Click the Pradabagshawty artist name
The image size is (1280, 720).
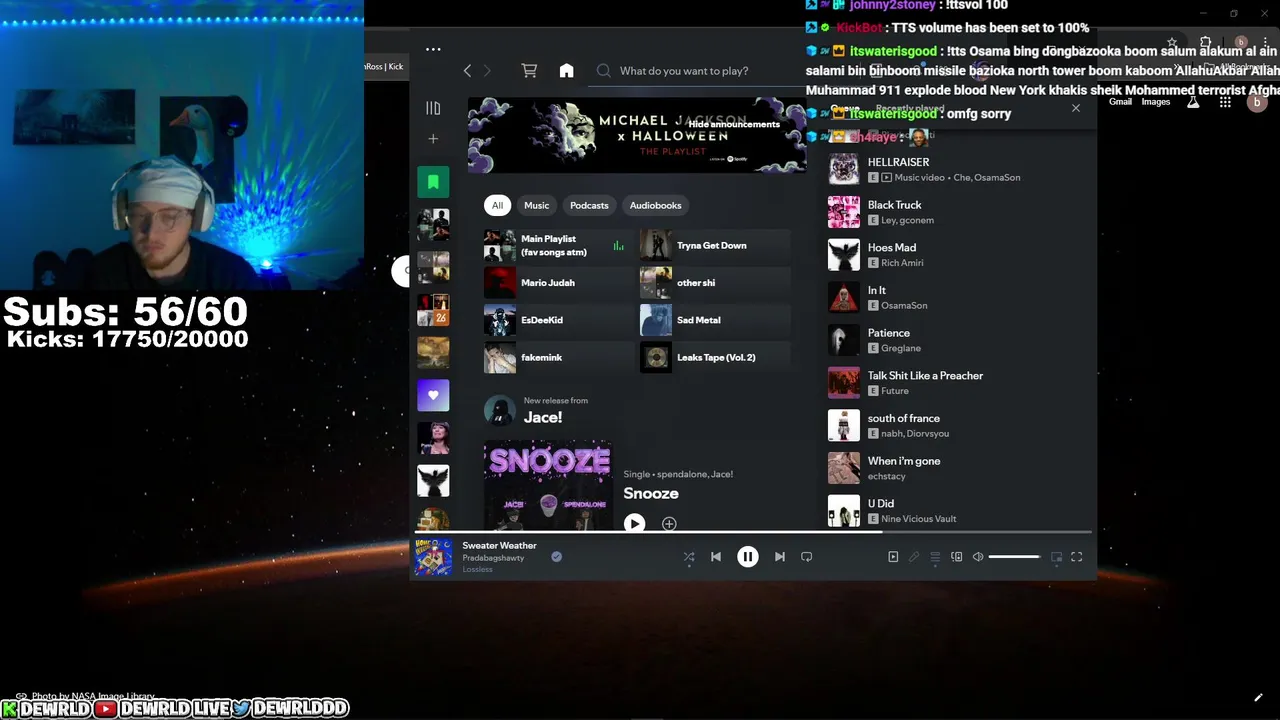[x=493, y=558]
